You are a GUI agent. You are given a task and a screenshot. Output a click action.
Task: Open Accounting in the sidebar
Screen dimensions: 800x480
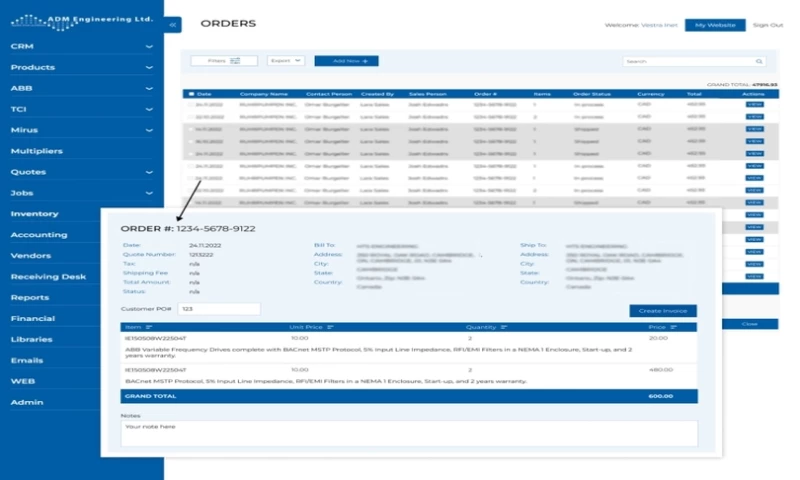coord(38,235)
